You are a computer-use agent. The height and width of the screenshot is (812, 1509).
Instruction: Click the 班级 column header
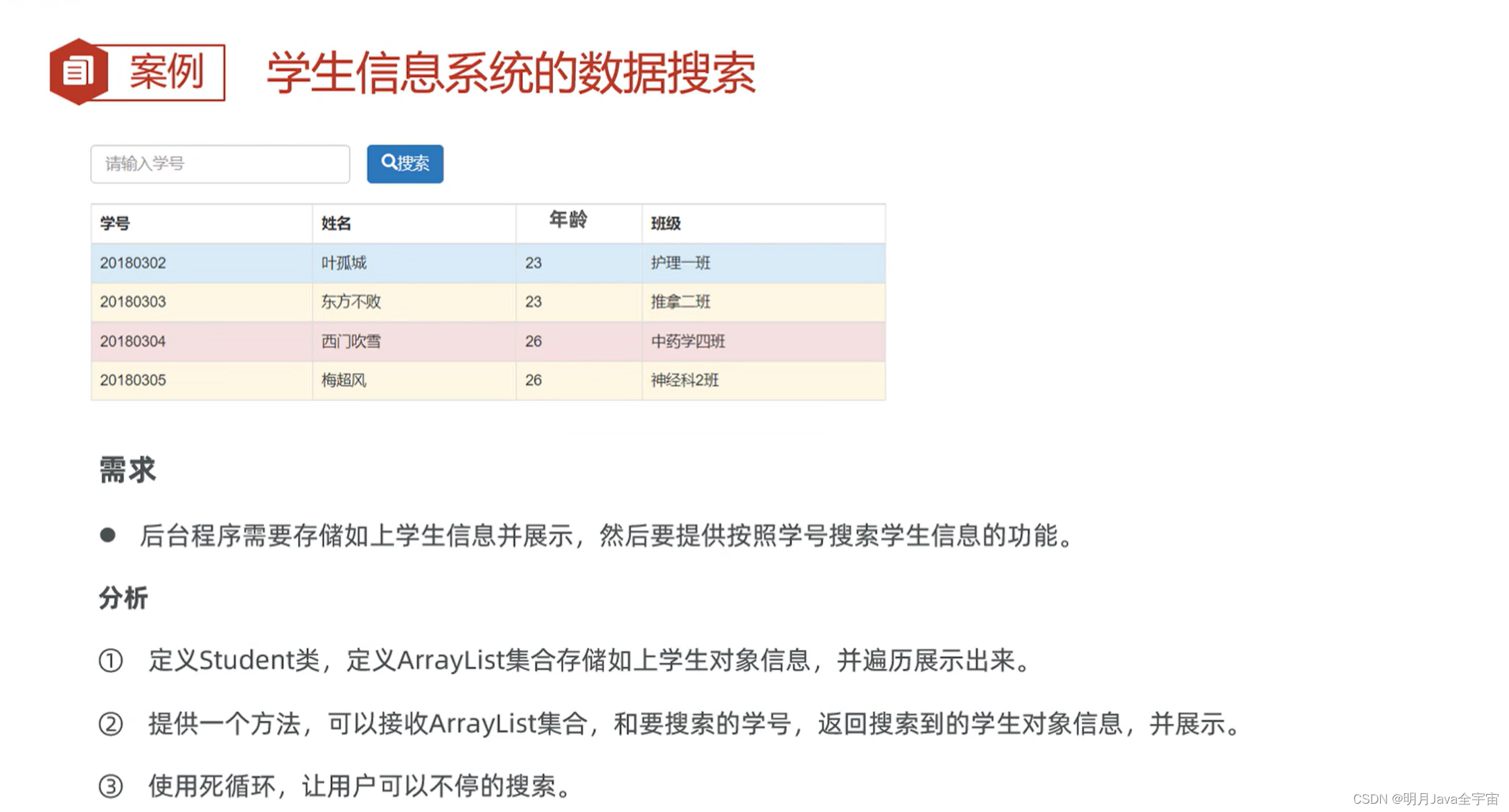coord(666,223)
